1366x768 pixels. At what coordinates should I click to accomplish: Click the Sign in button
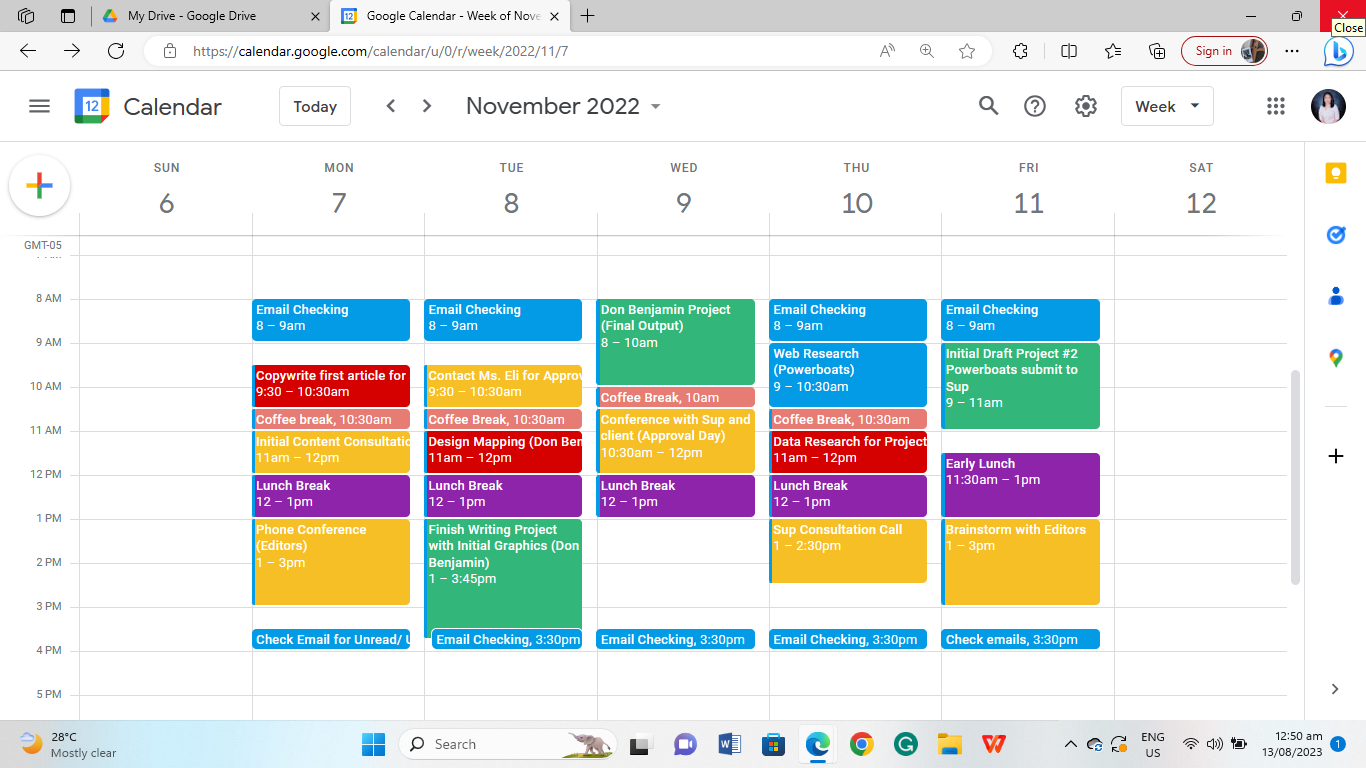(x=1224, y=51)
